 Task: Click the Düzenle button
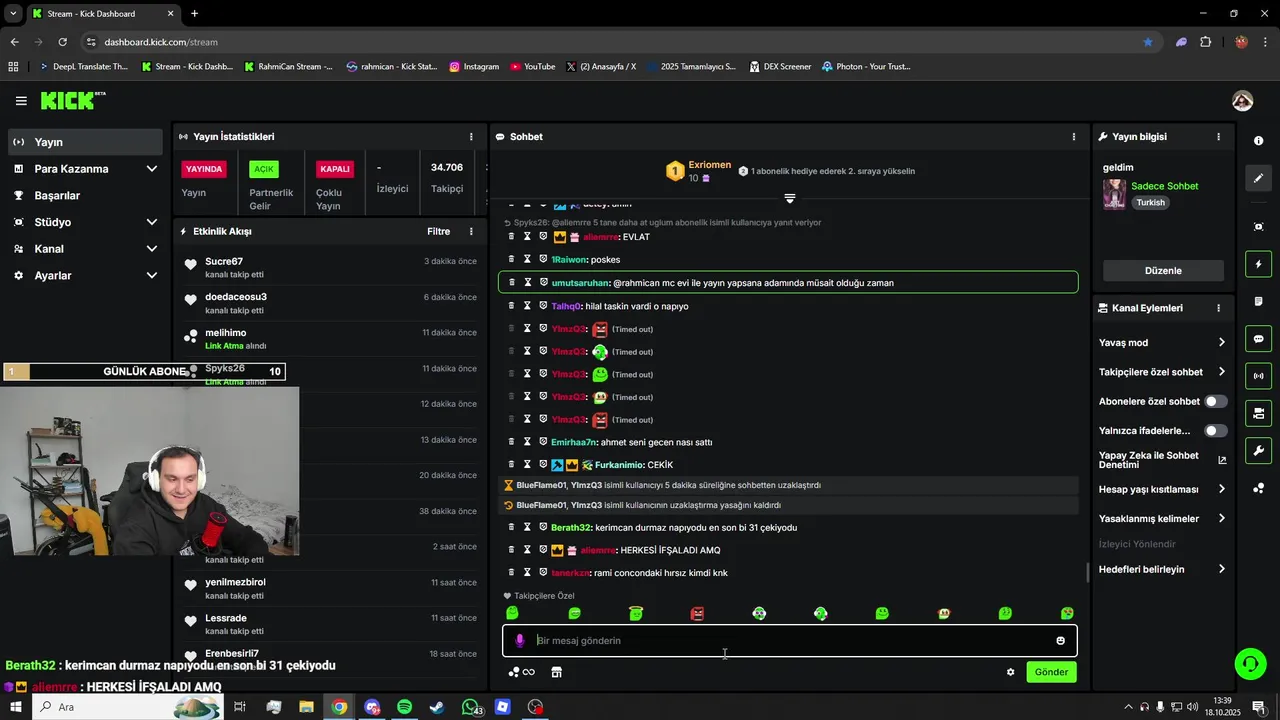click(x=1163, y=271)
